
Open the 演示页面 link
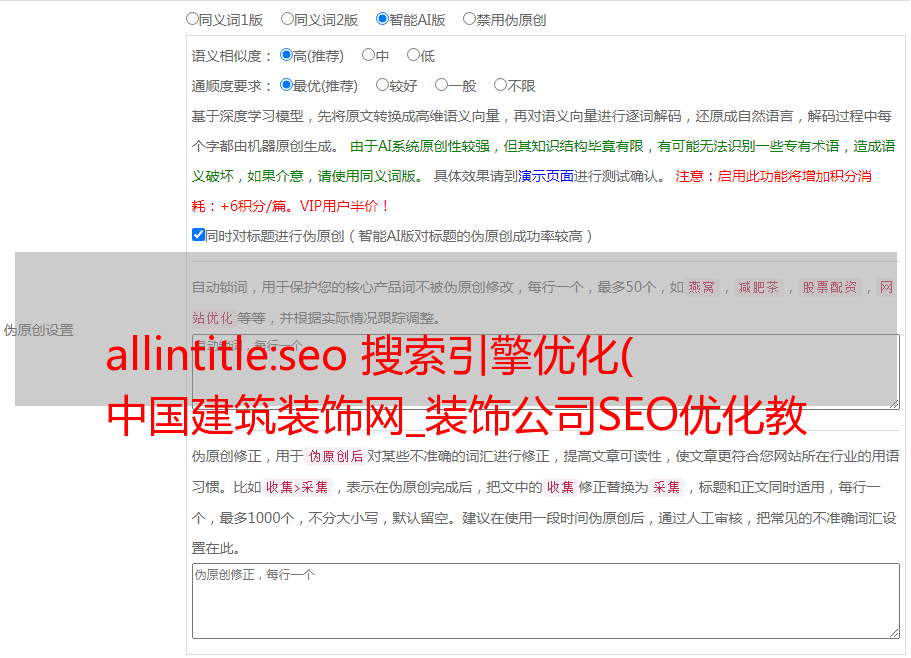tap(546, 176)
